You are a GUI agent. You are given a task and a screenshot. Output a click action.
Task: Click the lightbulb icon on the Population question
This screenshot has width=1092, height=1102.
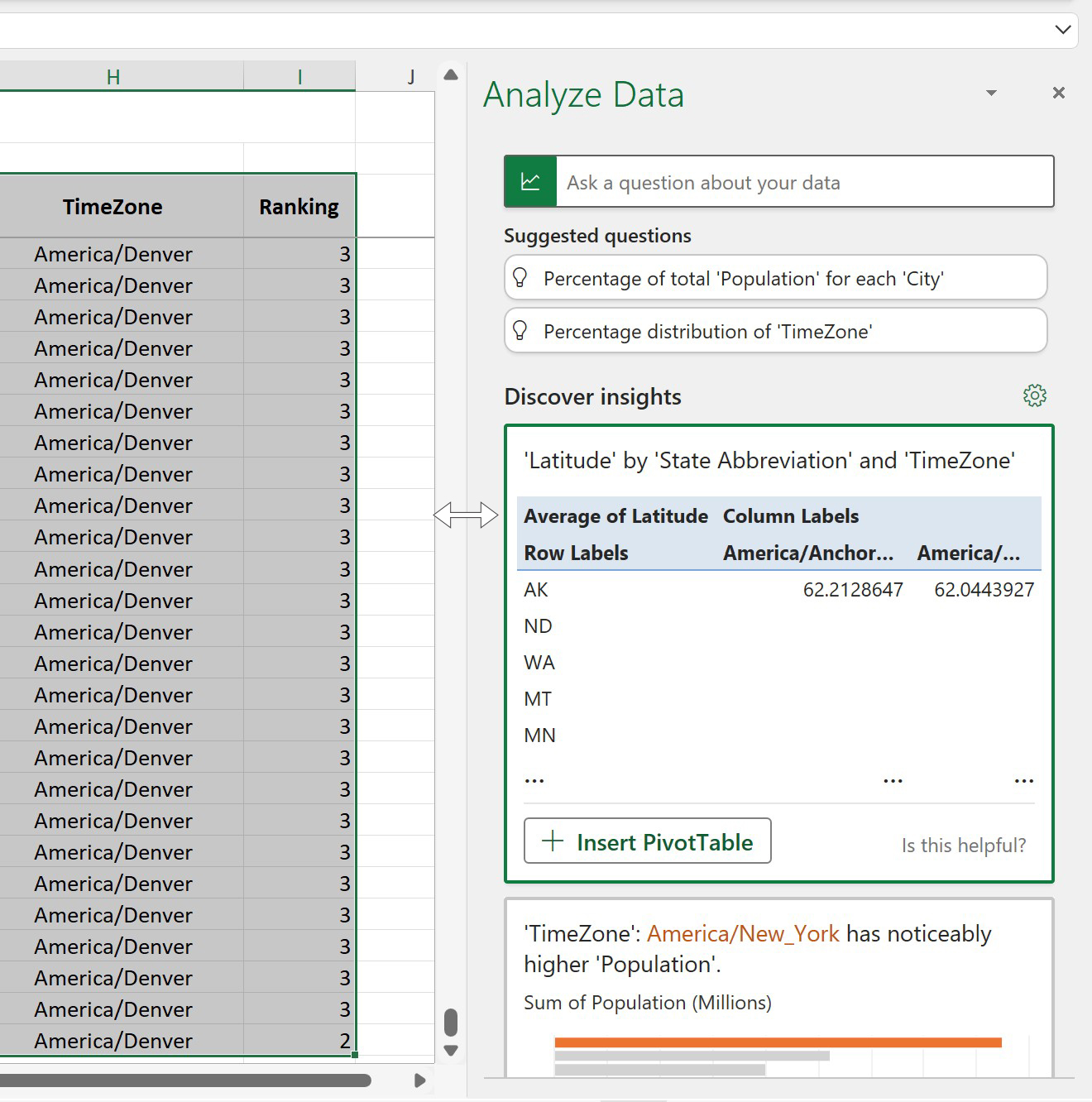point(520,278)
